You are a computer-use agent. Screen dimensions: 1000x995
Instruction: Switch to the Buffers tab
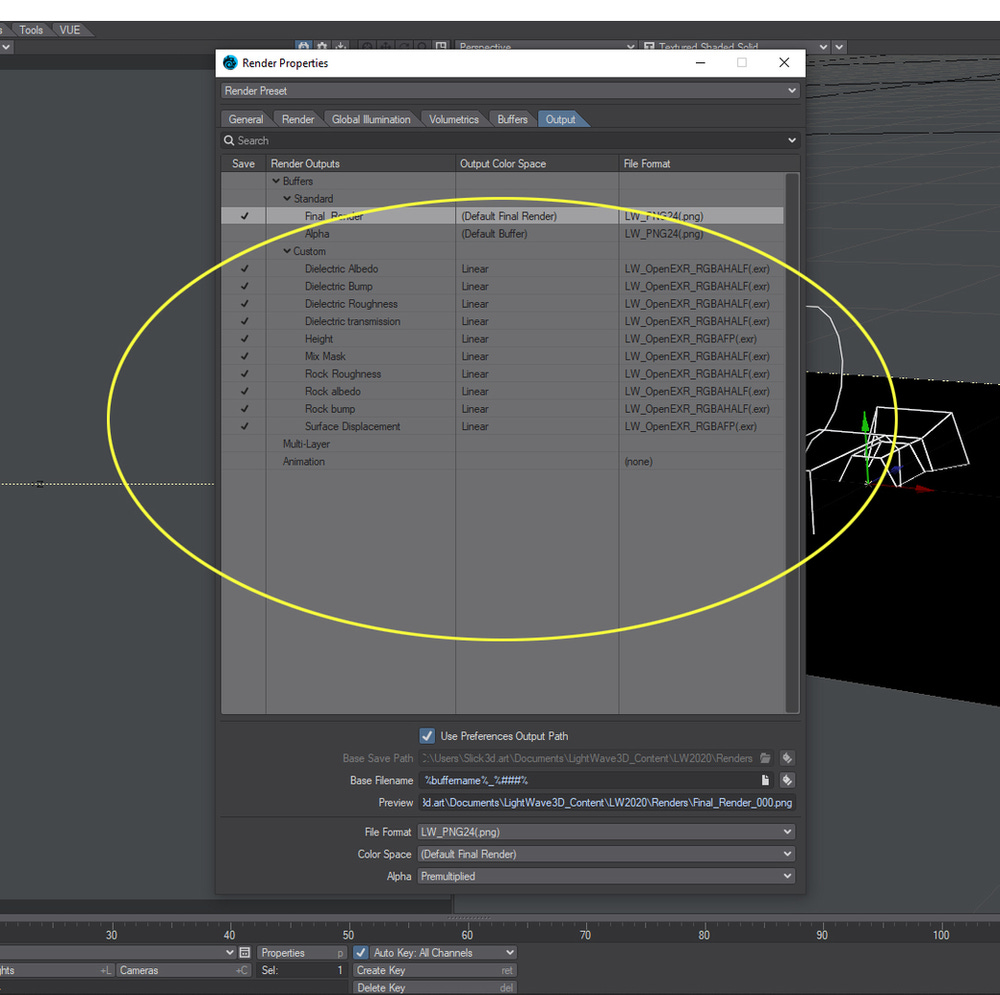[512, 119]
